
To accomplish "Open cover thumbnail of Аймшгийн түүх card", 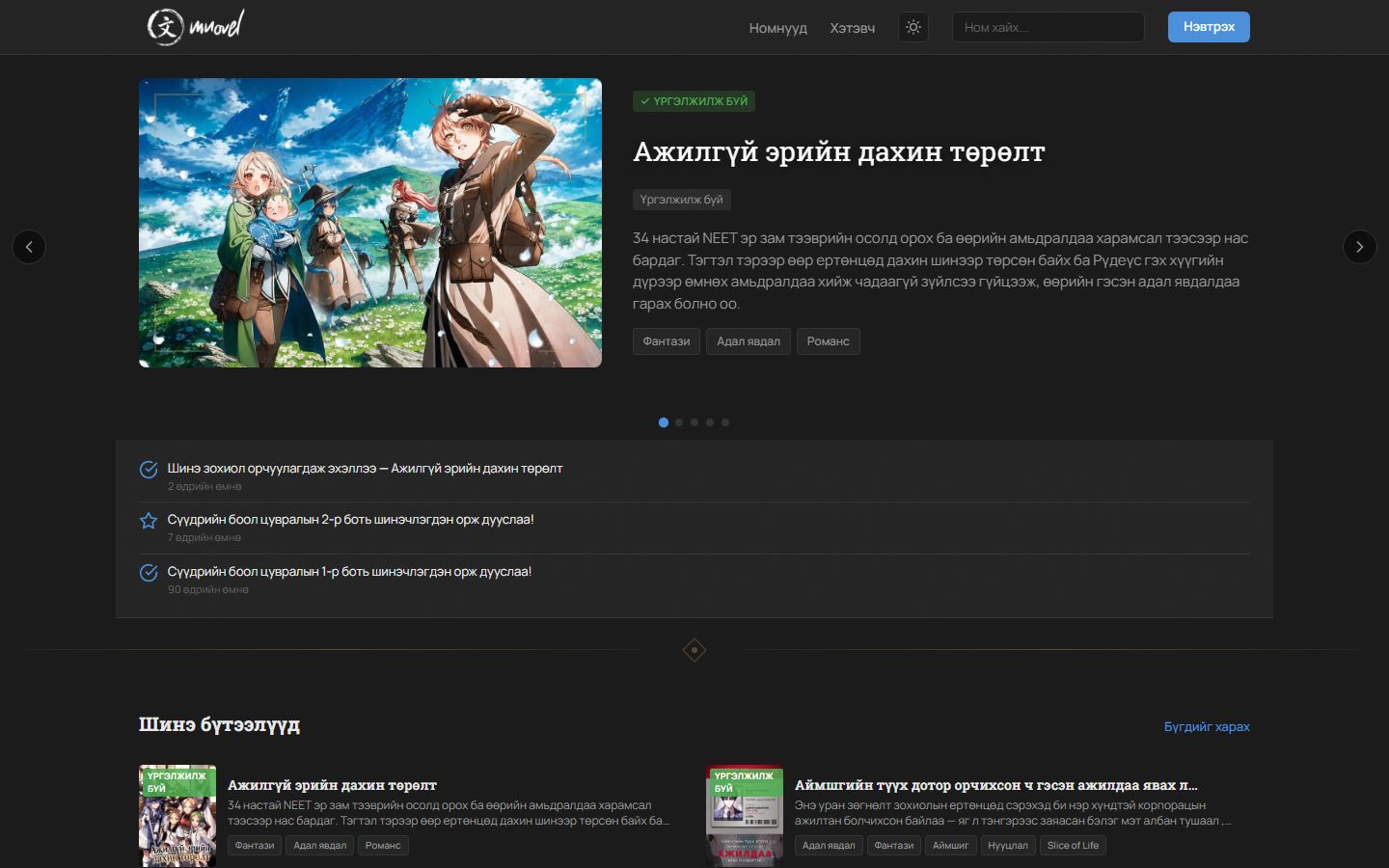I will (x=745, y=816).
